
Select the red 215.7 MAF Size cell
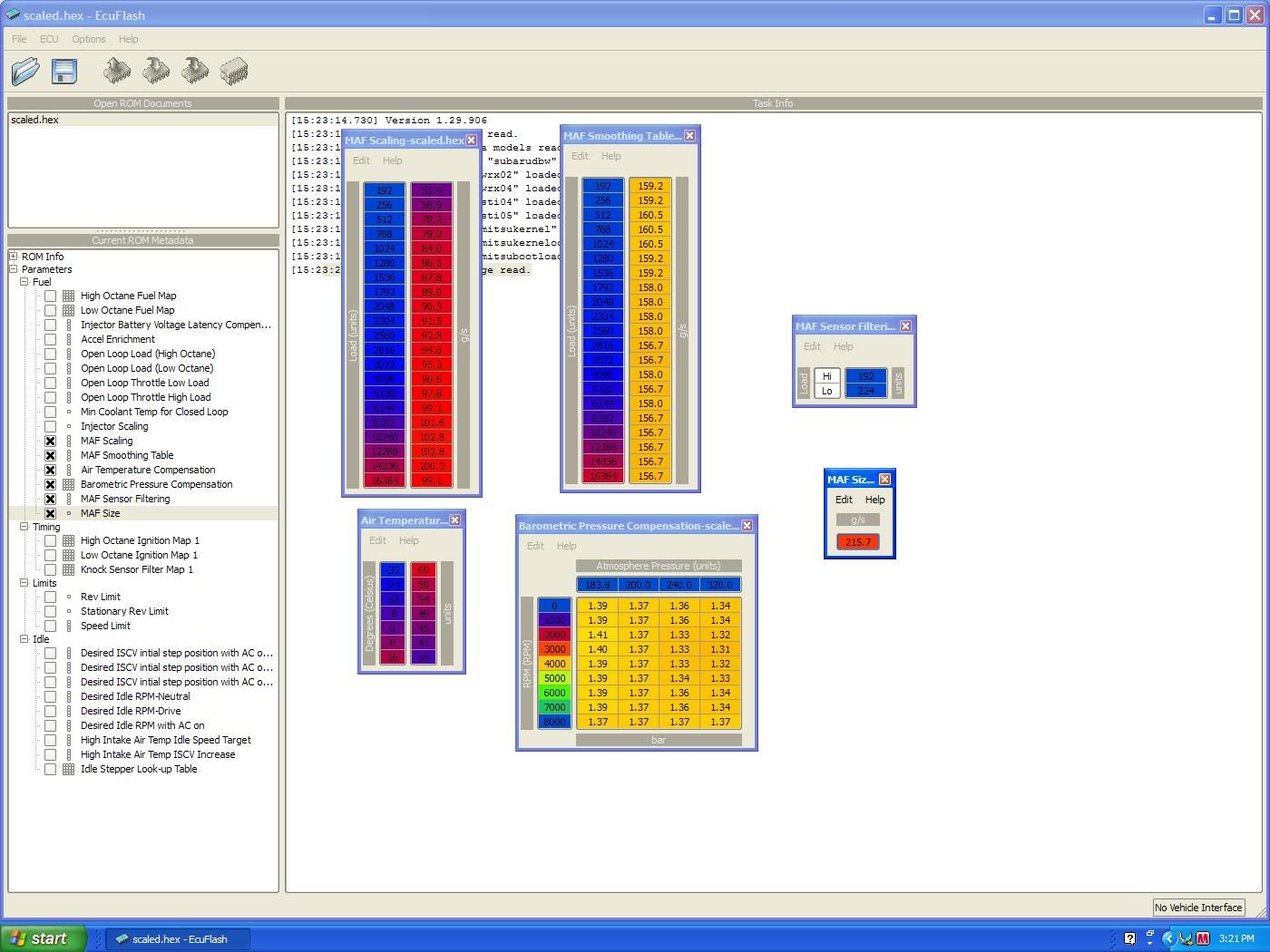pos(857,542)
